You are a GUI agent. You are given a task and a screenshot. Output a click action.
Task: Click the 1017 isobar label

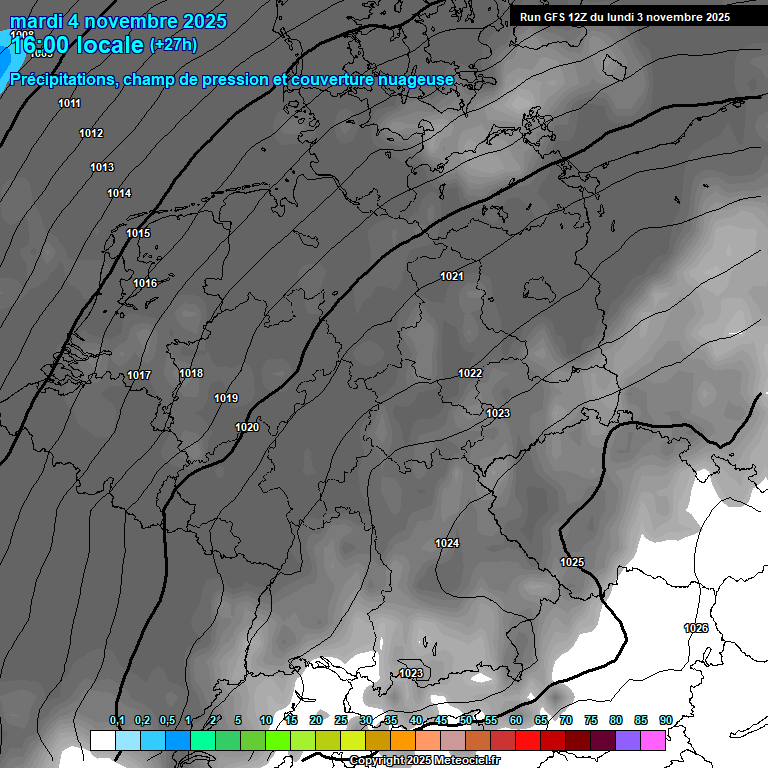[139, 375]
